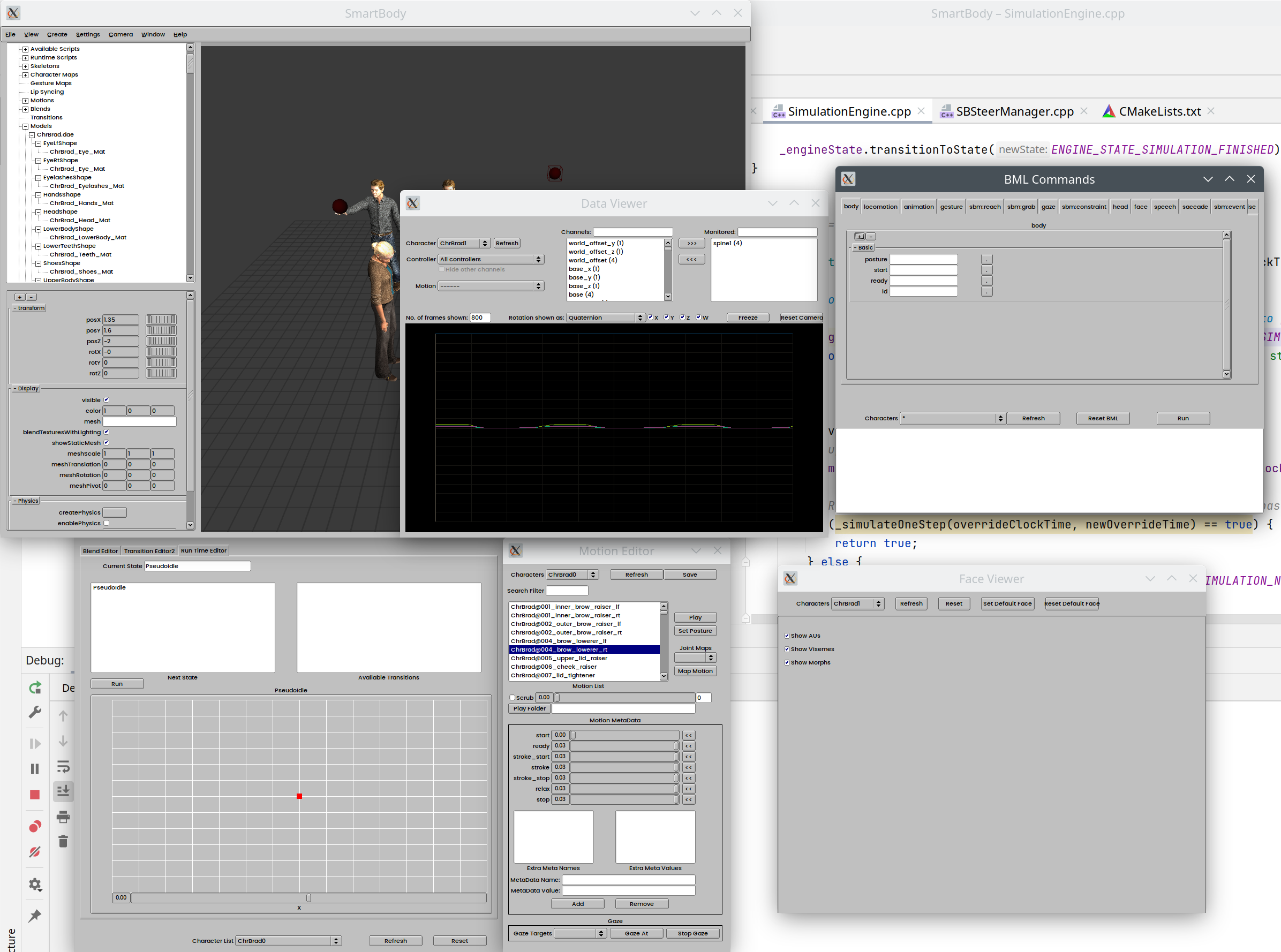The image size is (1281, 952).
Task: Stop the debug session with red square
Action: pos(35,795)
